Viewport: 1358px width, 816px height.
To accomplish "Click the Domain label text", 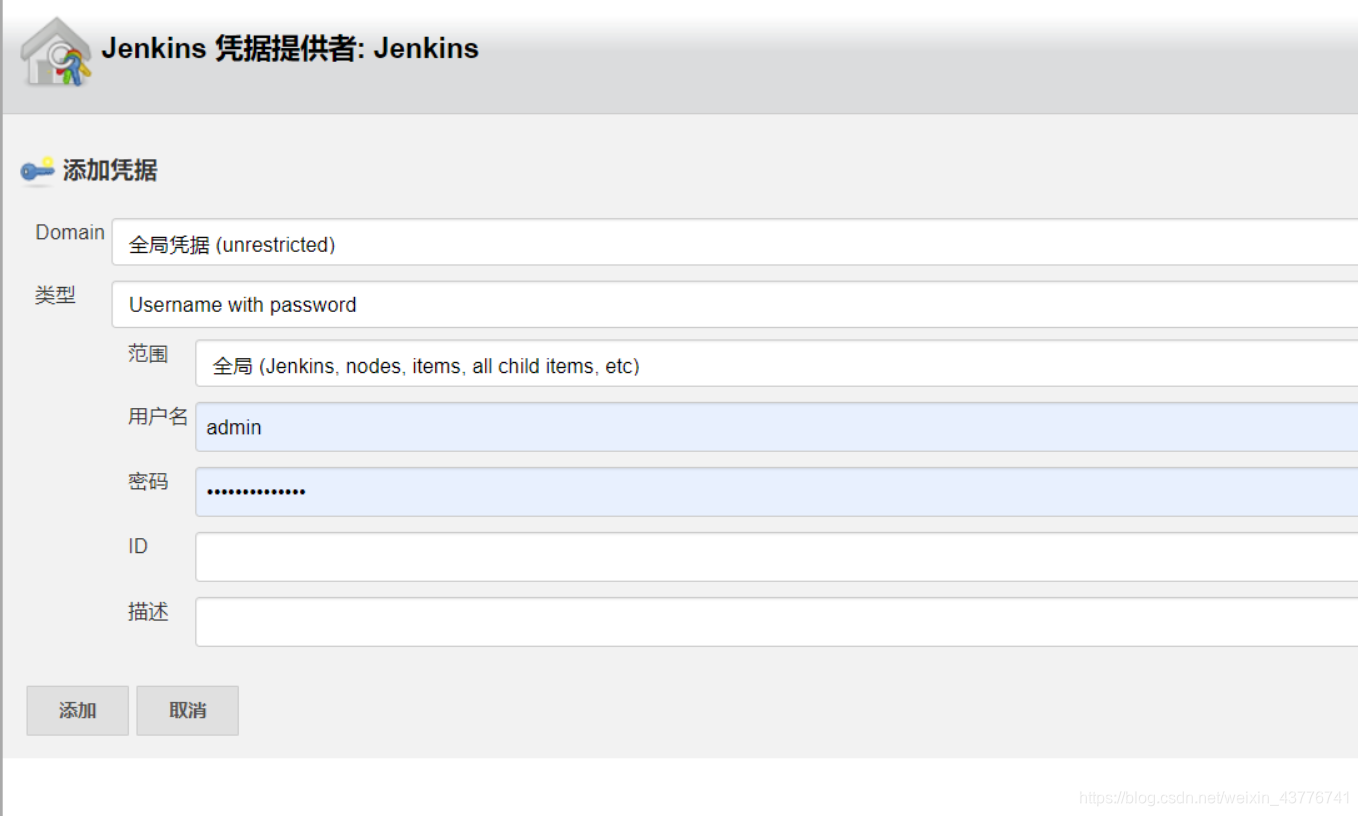I will tap(70, 232).
